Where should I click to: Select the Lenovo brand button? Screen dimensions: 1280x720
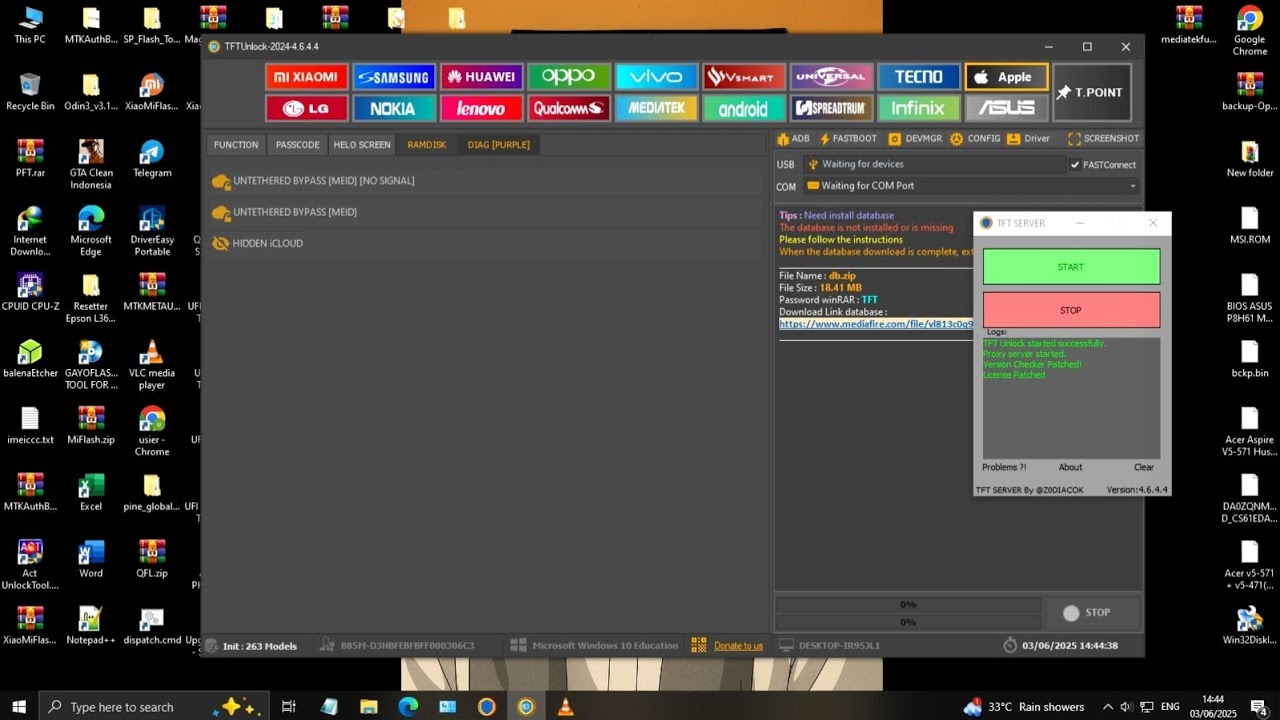pos(481,108)
